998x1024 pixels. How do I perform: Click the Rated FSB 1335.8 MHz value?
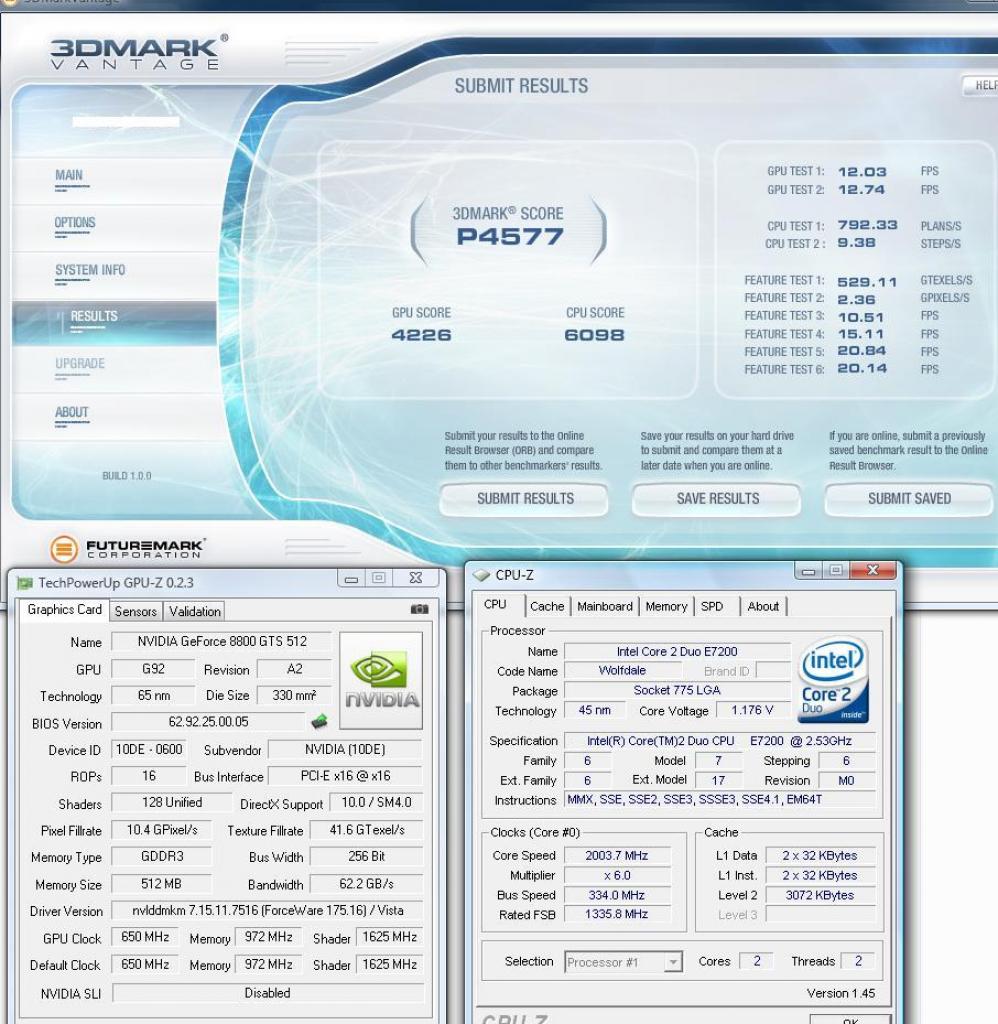click(617, 915)
